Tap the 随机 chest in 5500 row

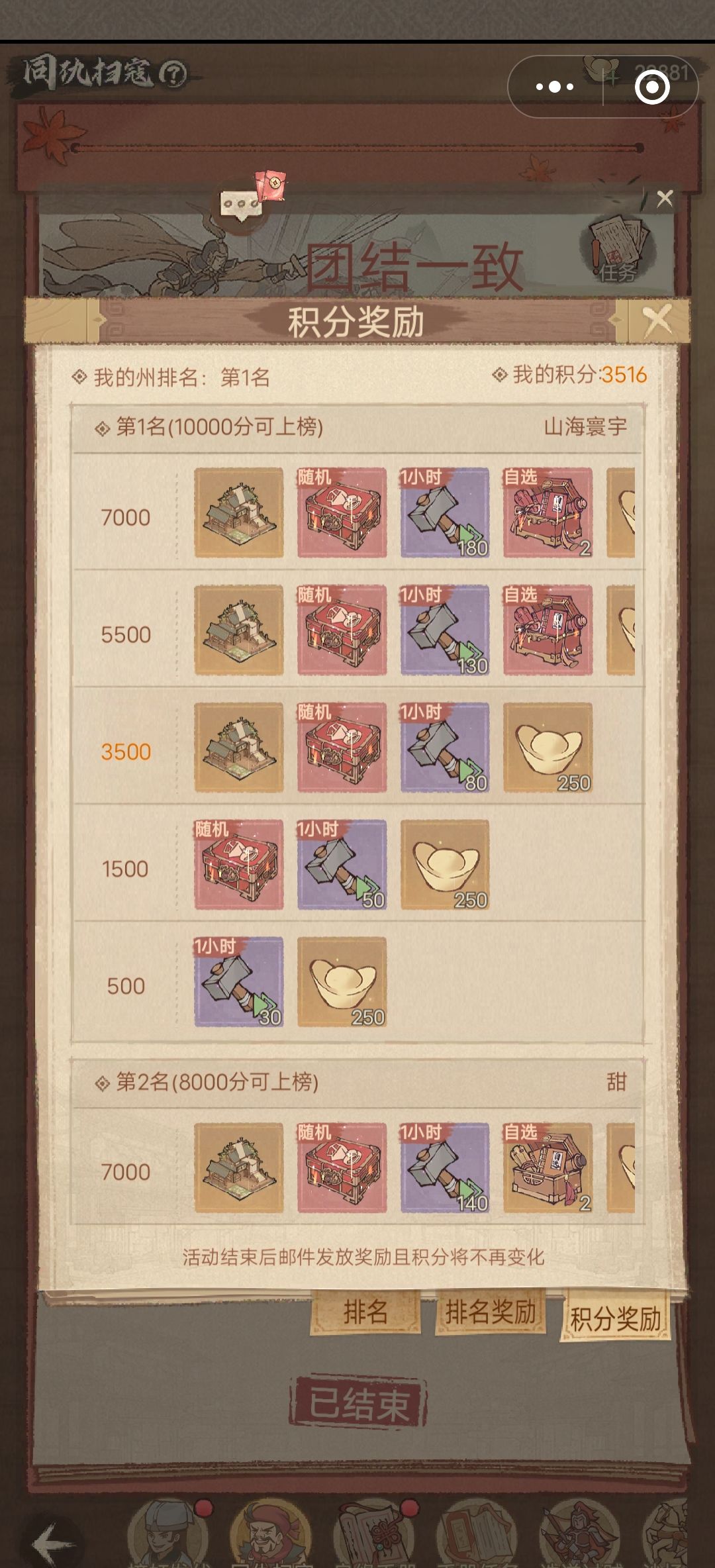coord(342,630)
